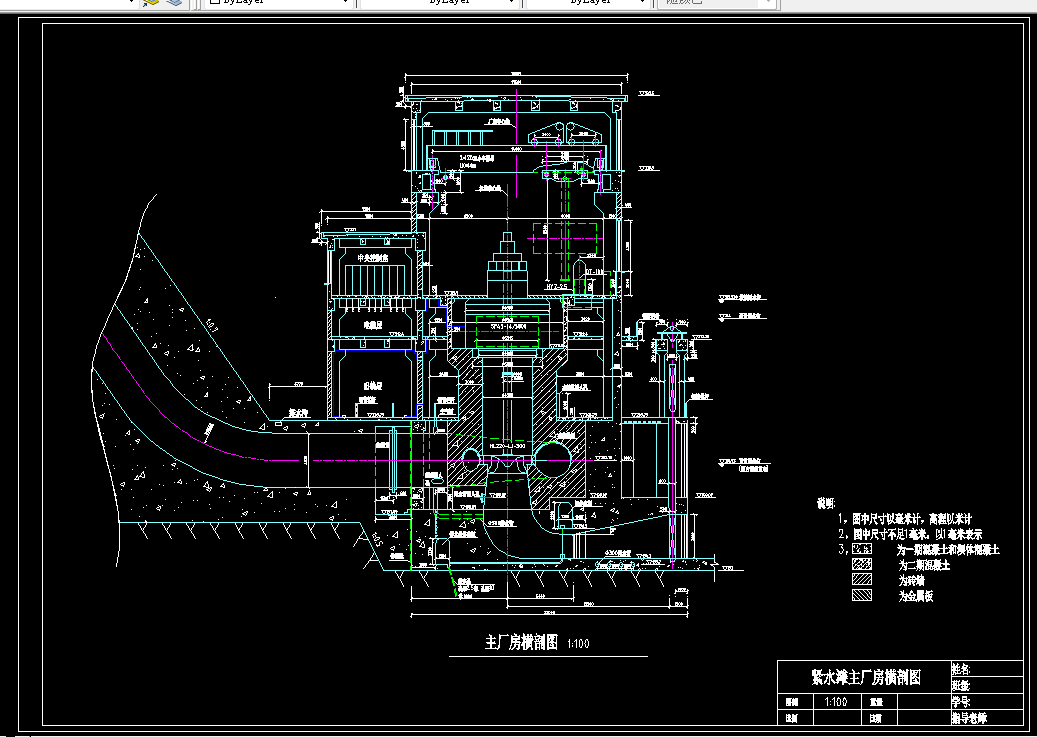Viewport: 1037px width, 737px height.
Task: Pick the 为二期混凝土 legend hatch box
Action: coord(862,564)
